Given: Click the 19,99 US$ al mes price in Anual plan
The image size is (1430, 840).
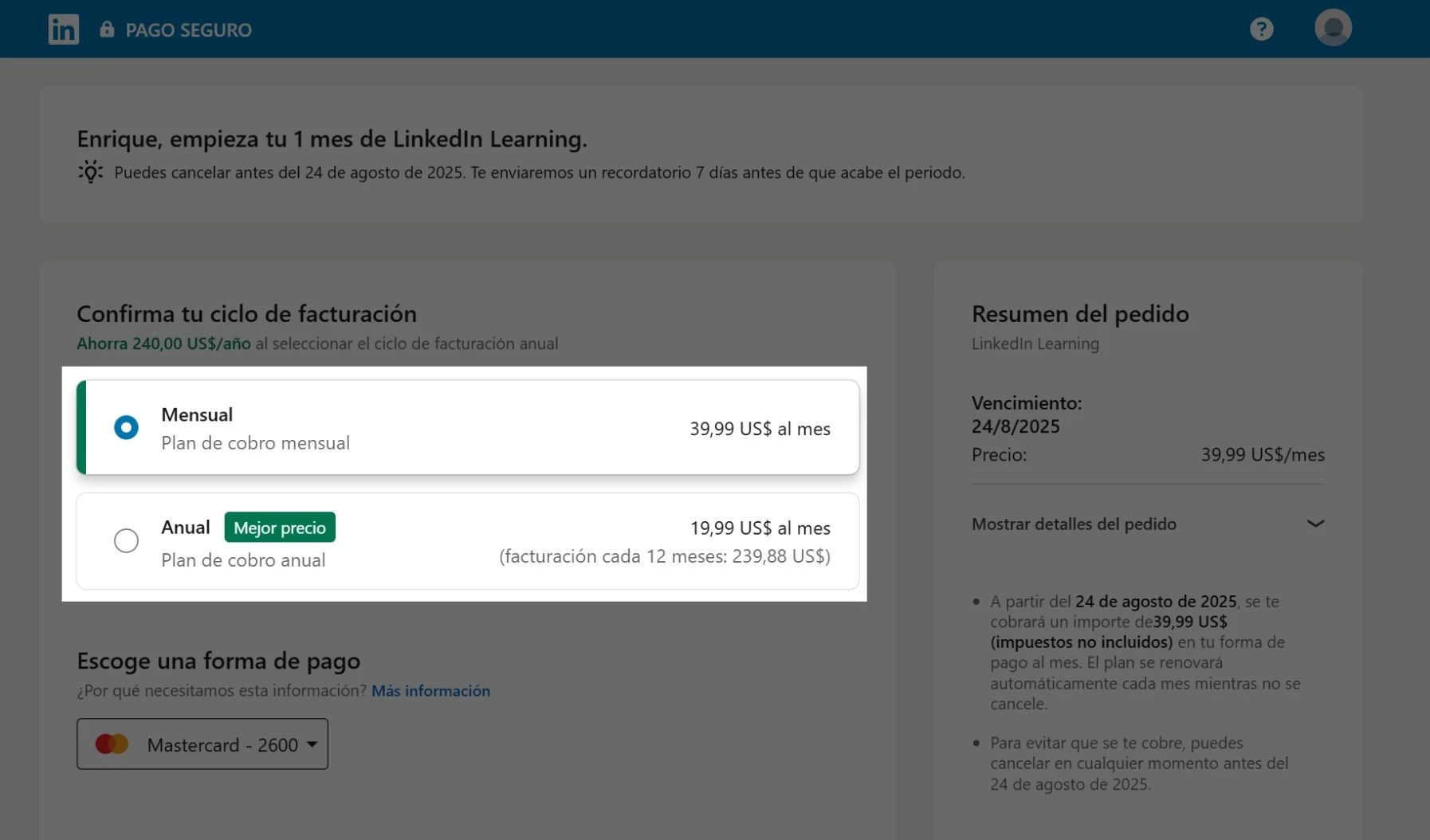Looking at the screenshot, I should pos(760,528).
